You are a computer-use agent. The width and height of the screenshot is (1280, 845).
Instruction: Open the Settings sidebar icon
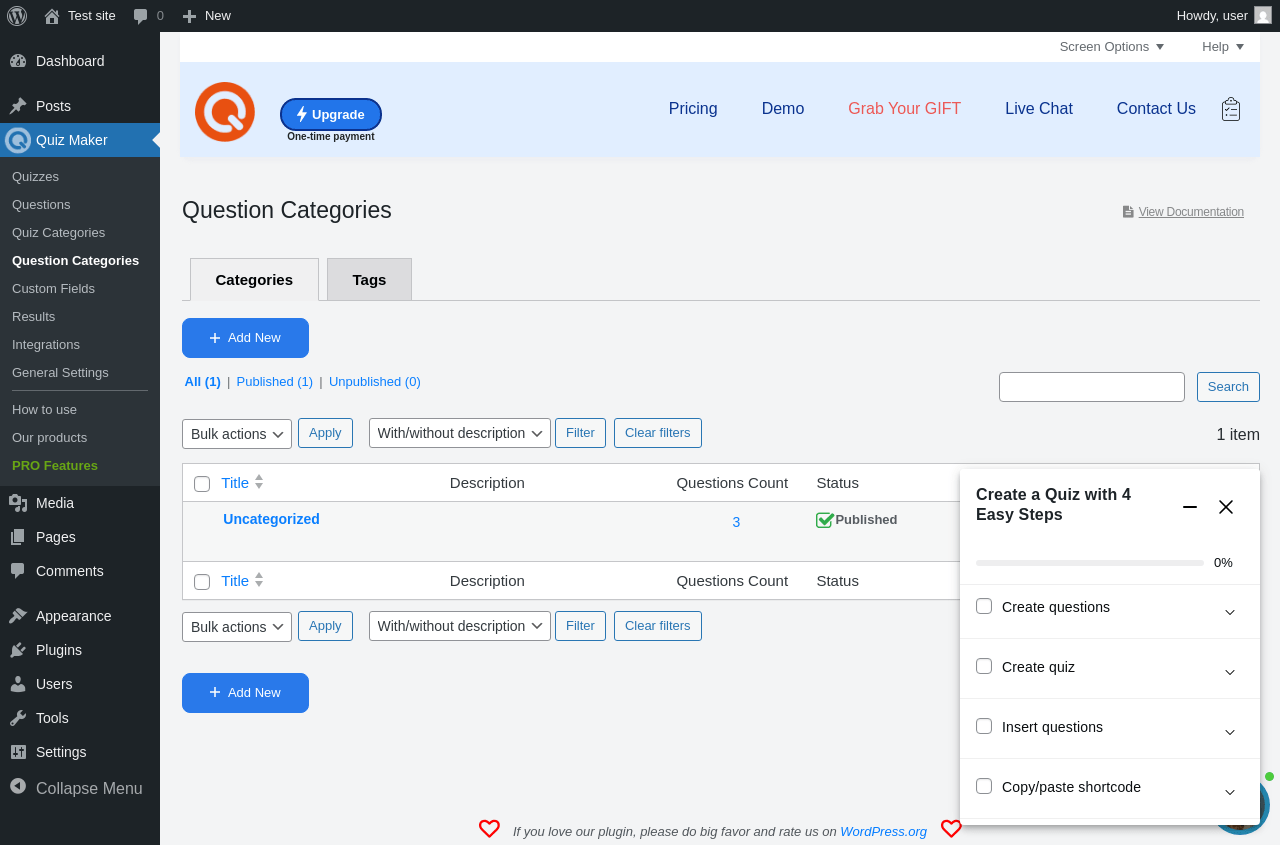coord(18,752)
